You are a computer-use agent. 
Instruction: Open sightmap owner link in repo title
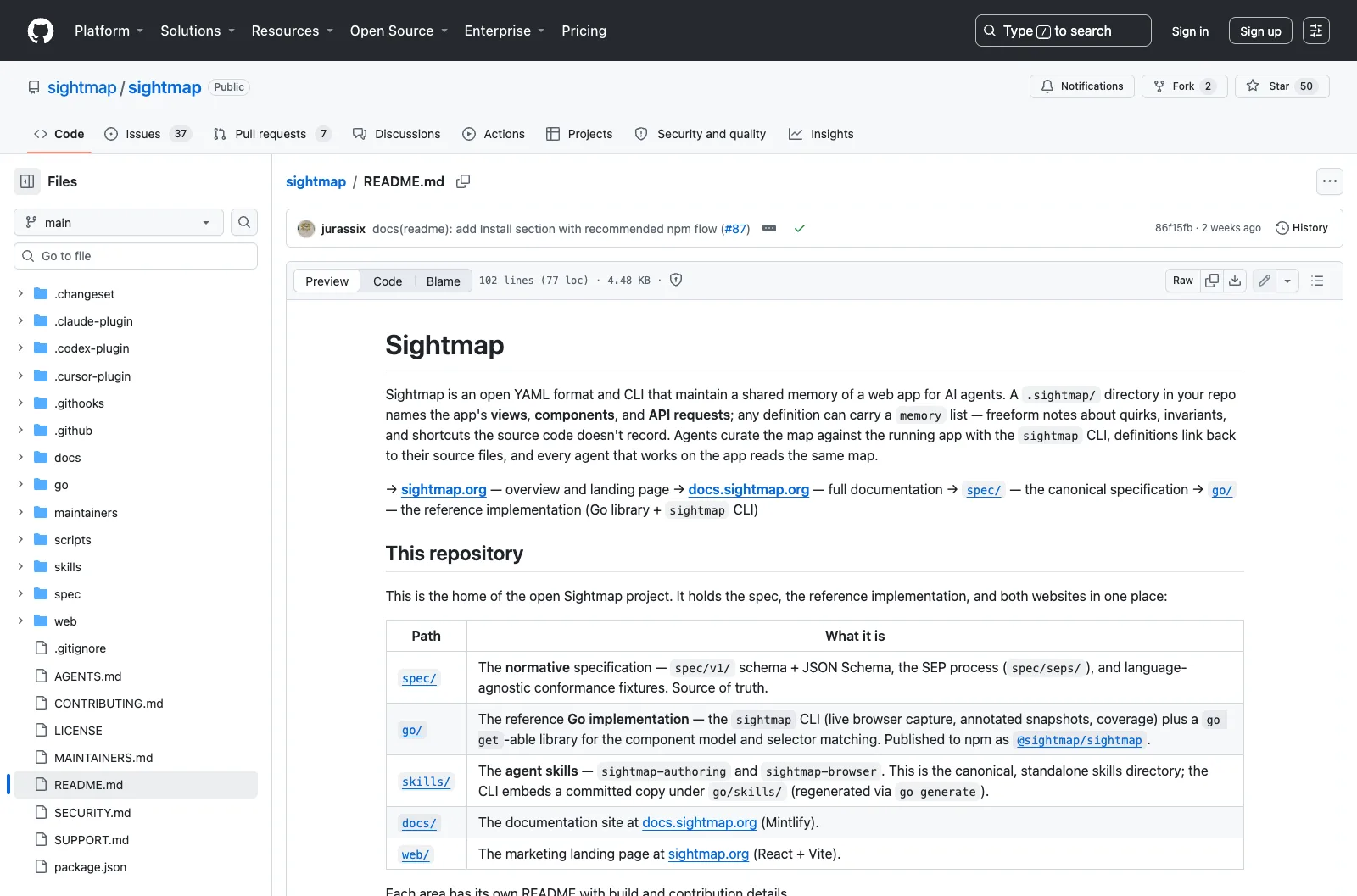(x=81, y=87)
